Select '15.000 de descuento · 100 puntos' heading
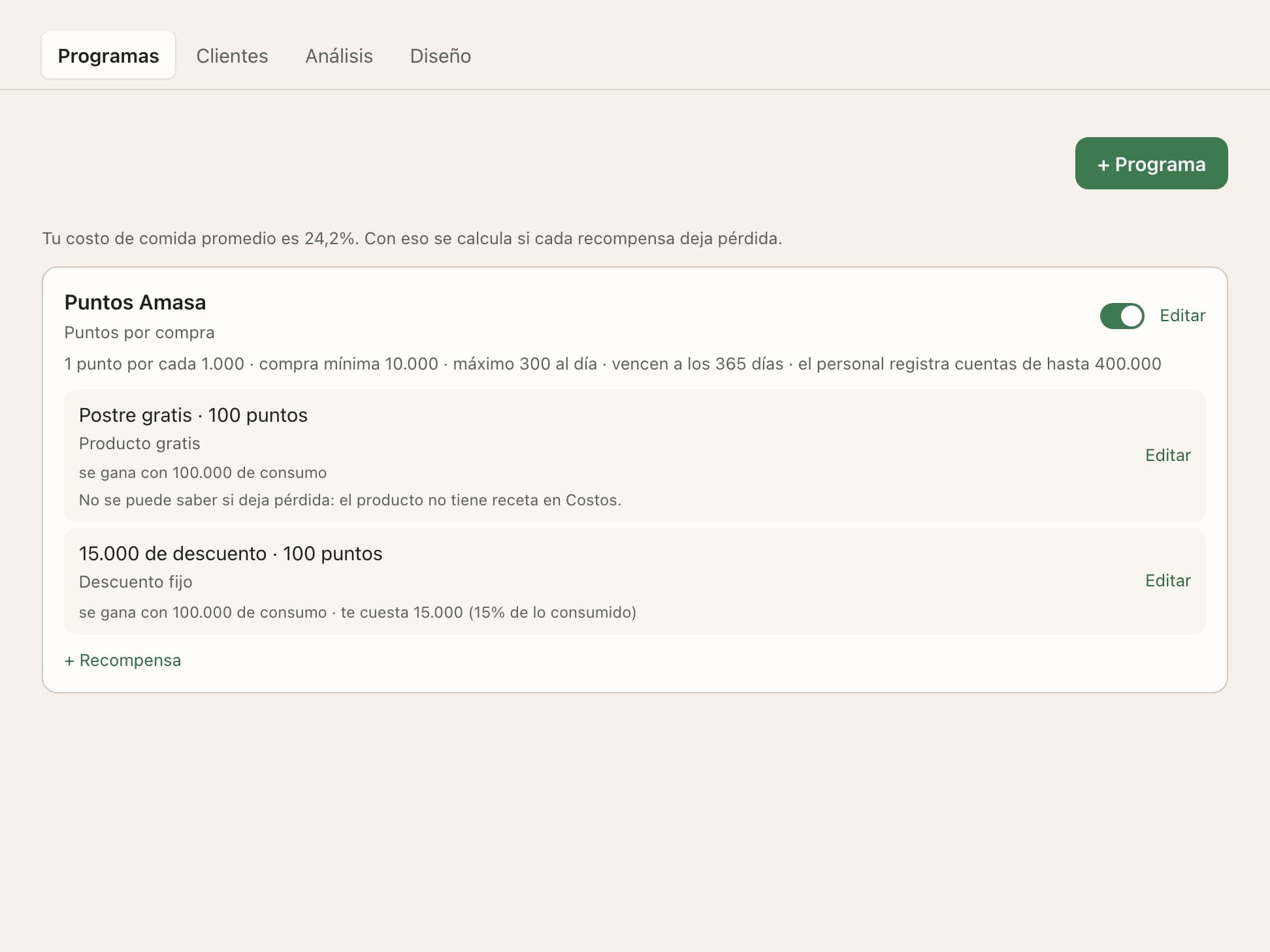 231,554
